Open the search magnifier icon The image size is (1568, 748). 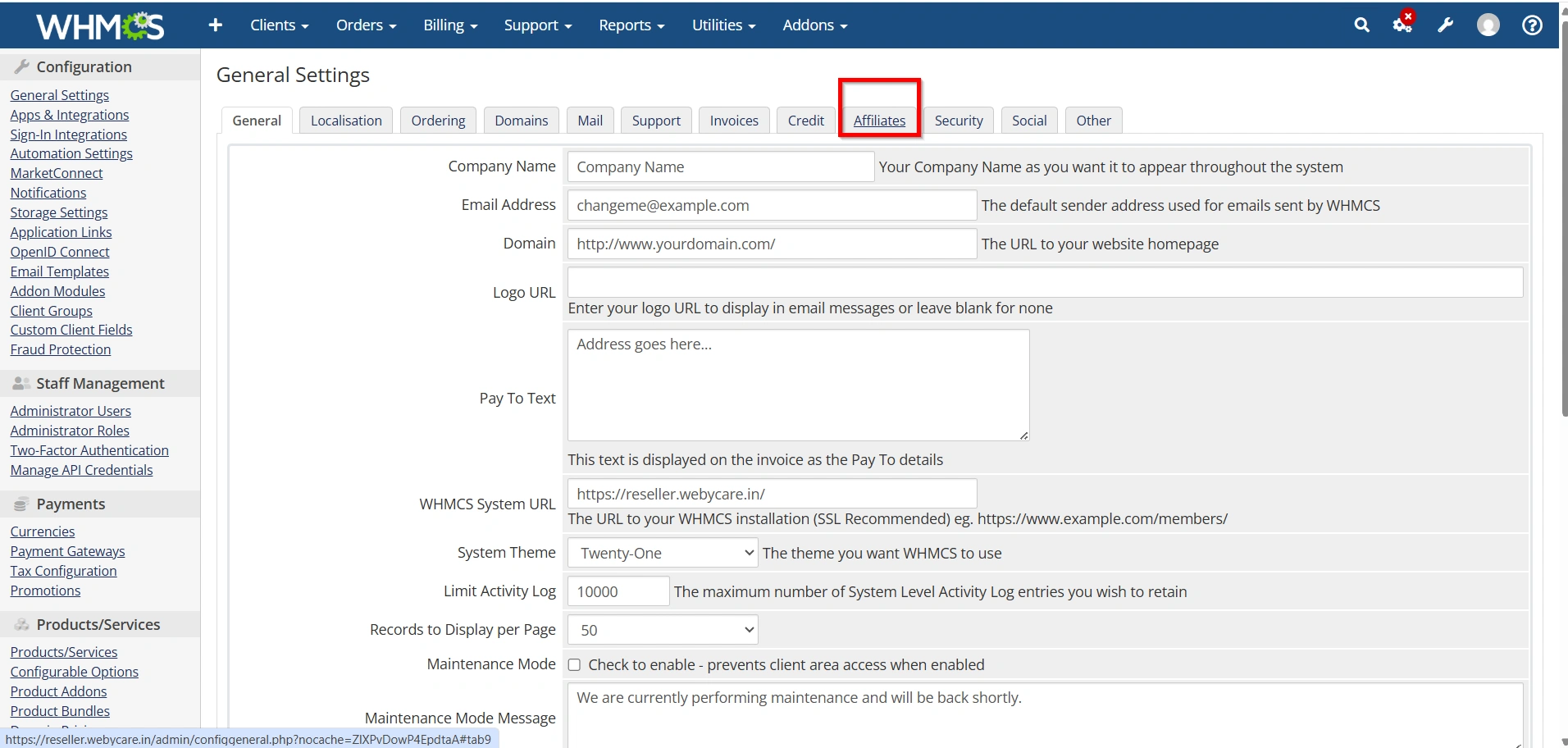[x=1361, y=25]
